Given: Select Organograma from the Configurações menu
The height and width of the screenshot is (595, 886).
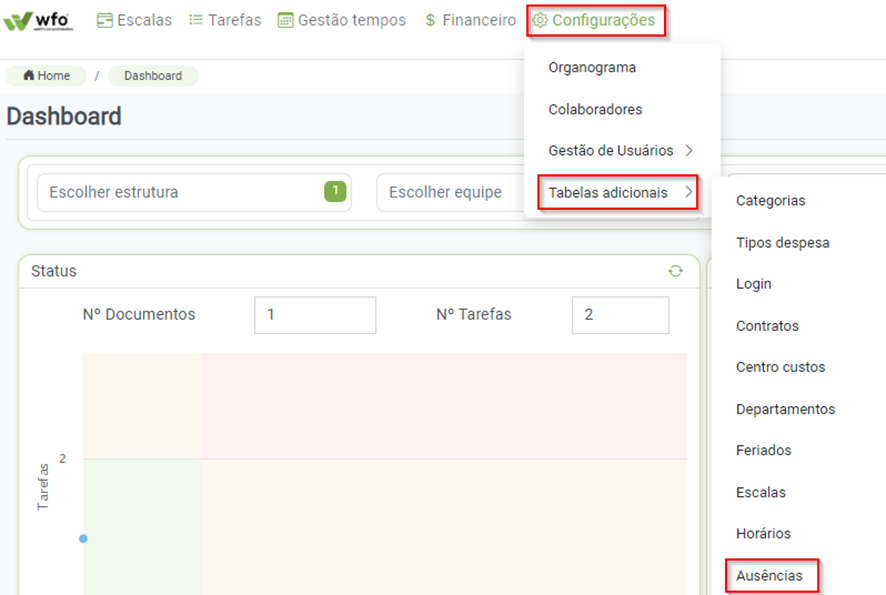Looking at the screenshot, I should [x=592, y=67].
